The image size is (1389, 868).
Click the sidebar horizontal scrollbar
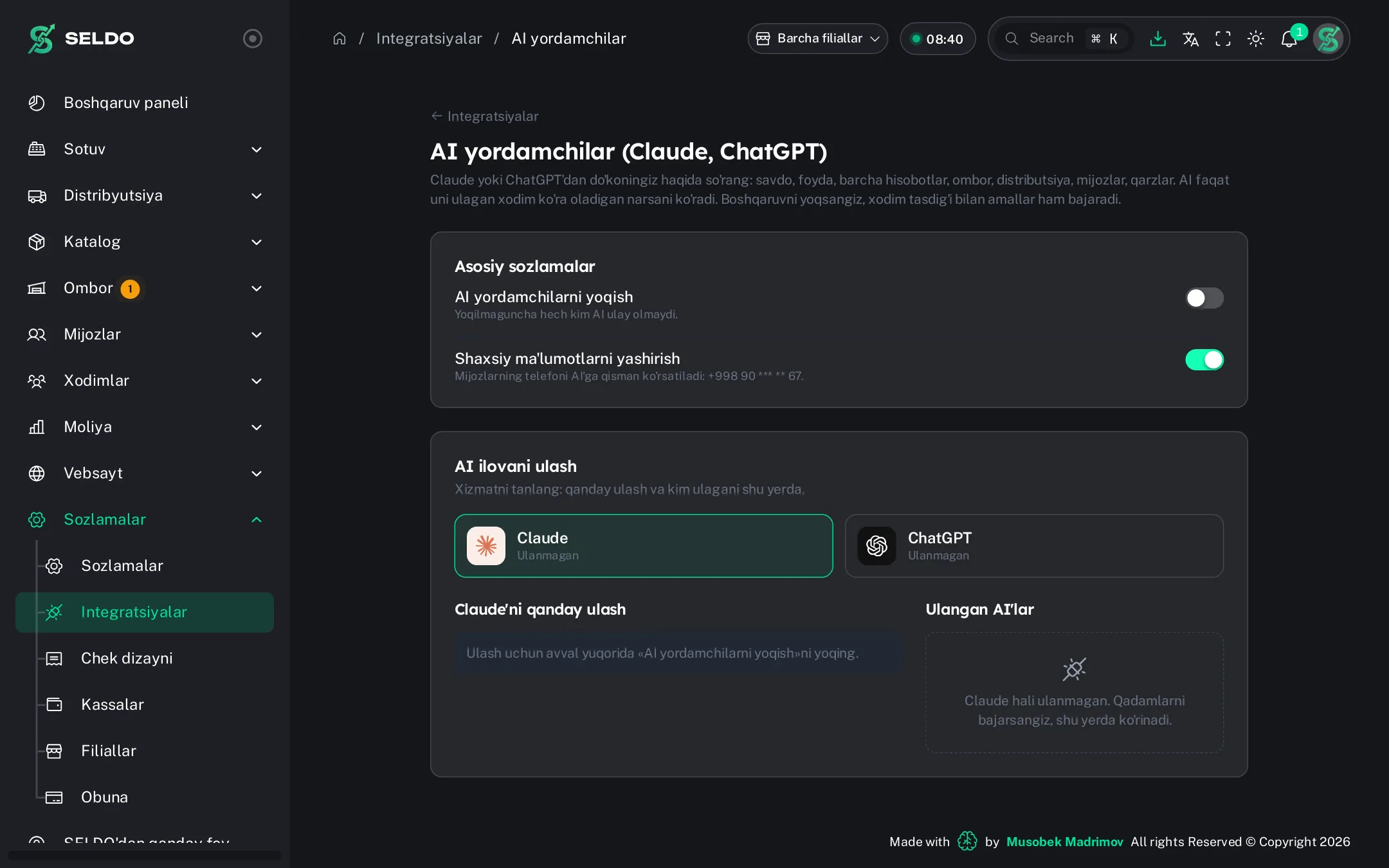tap(145, 855)
